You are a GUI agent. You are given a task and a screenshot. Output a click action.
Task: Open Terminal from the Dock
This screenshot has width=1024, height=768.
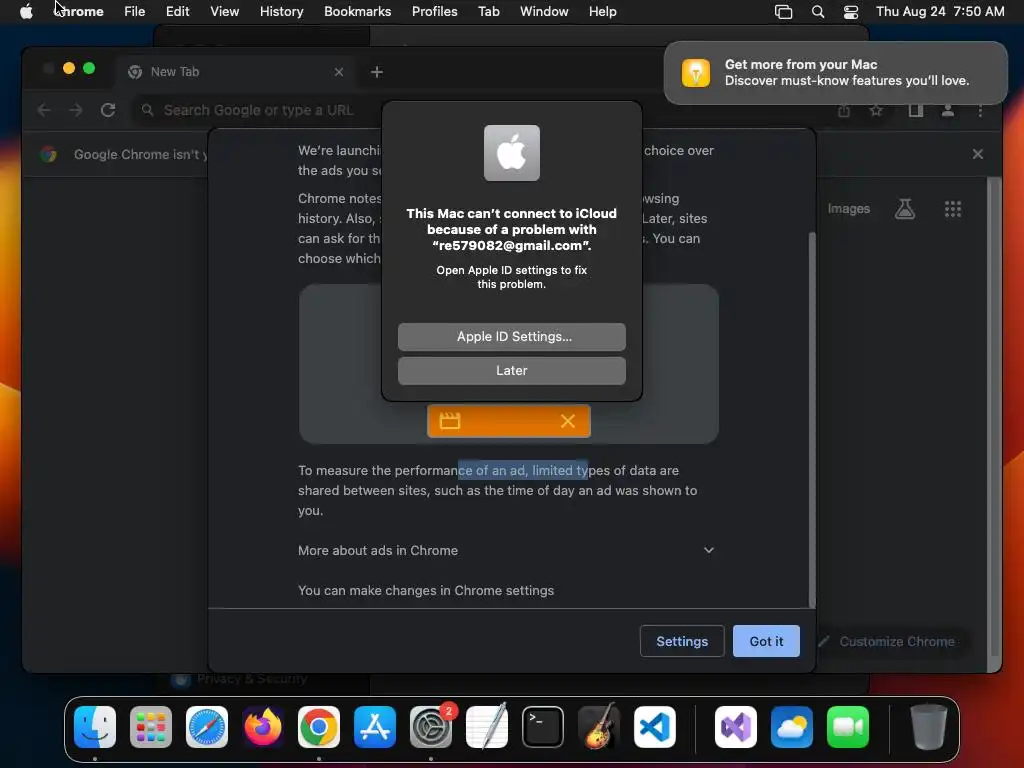click(x=543, y=727)
